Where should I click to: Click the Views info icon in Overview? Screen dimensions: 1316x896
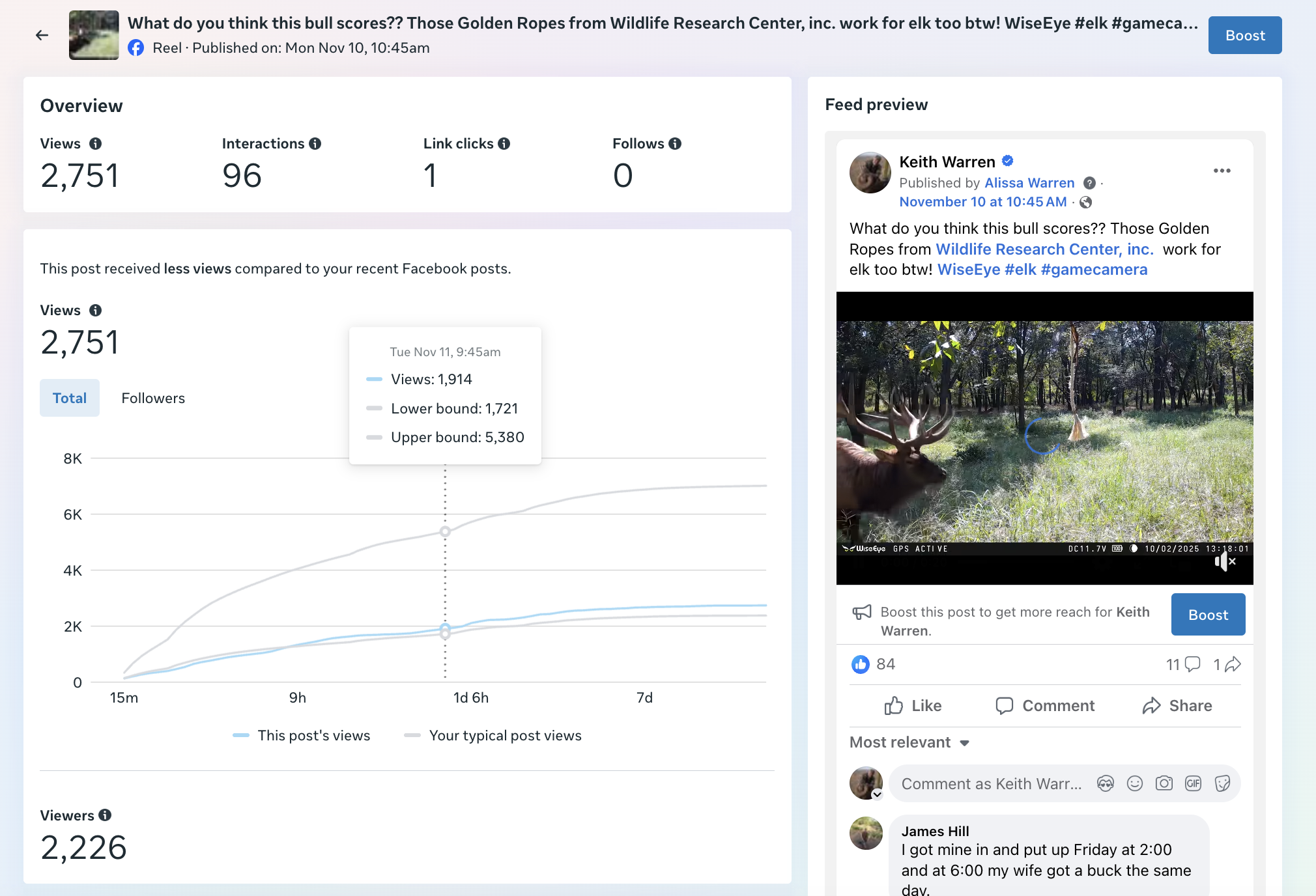(x=95, y=144)
